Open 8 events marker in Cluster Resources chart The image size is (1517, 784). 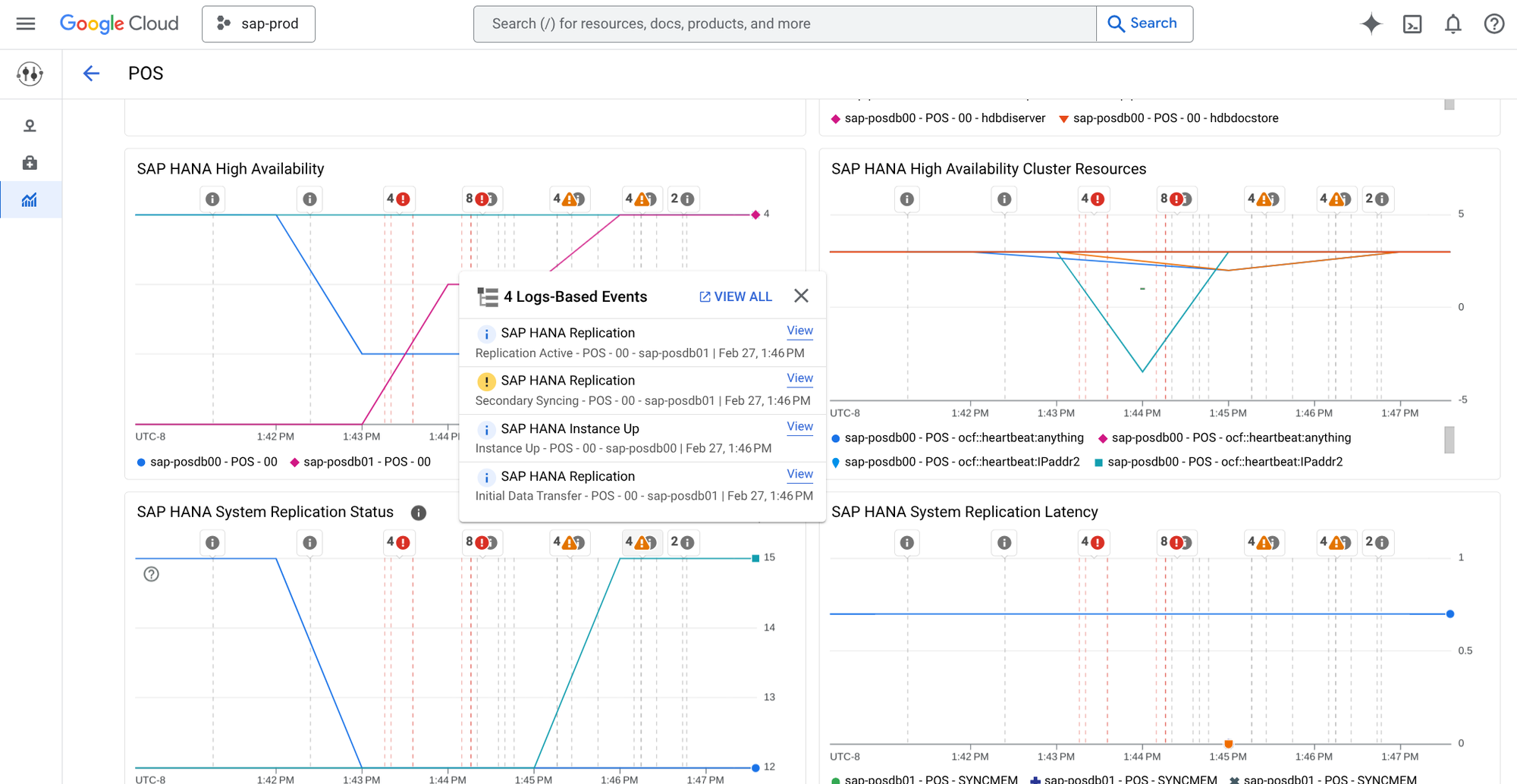[x=1176, y=199]
